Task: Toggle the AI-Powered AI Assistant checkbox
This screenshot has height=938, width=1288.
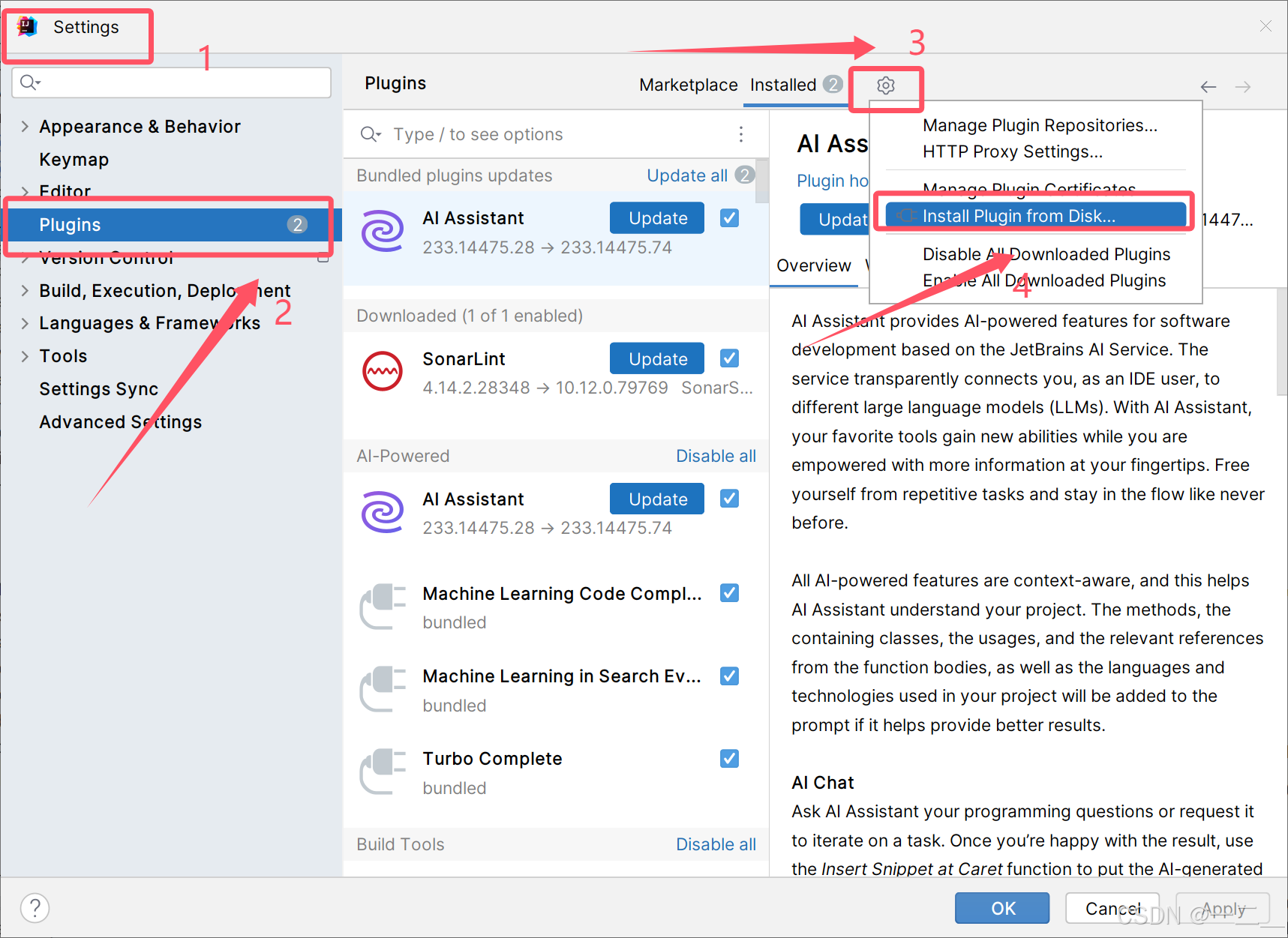Action: (729, 499)
